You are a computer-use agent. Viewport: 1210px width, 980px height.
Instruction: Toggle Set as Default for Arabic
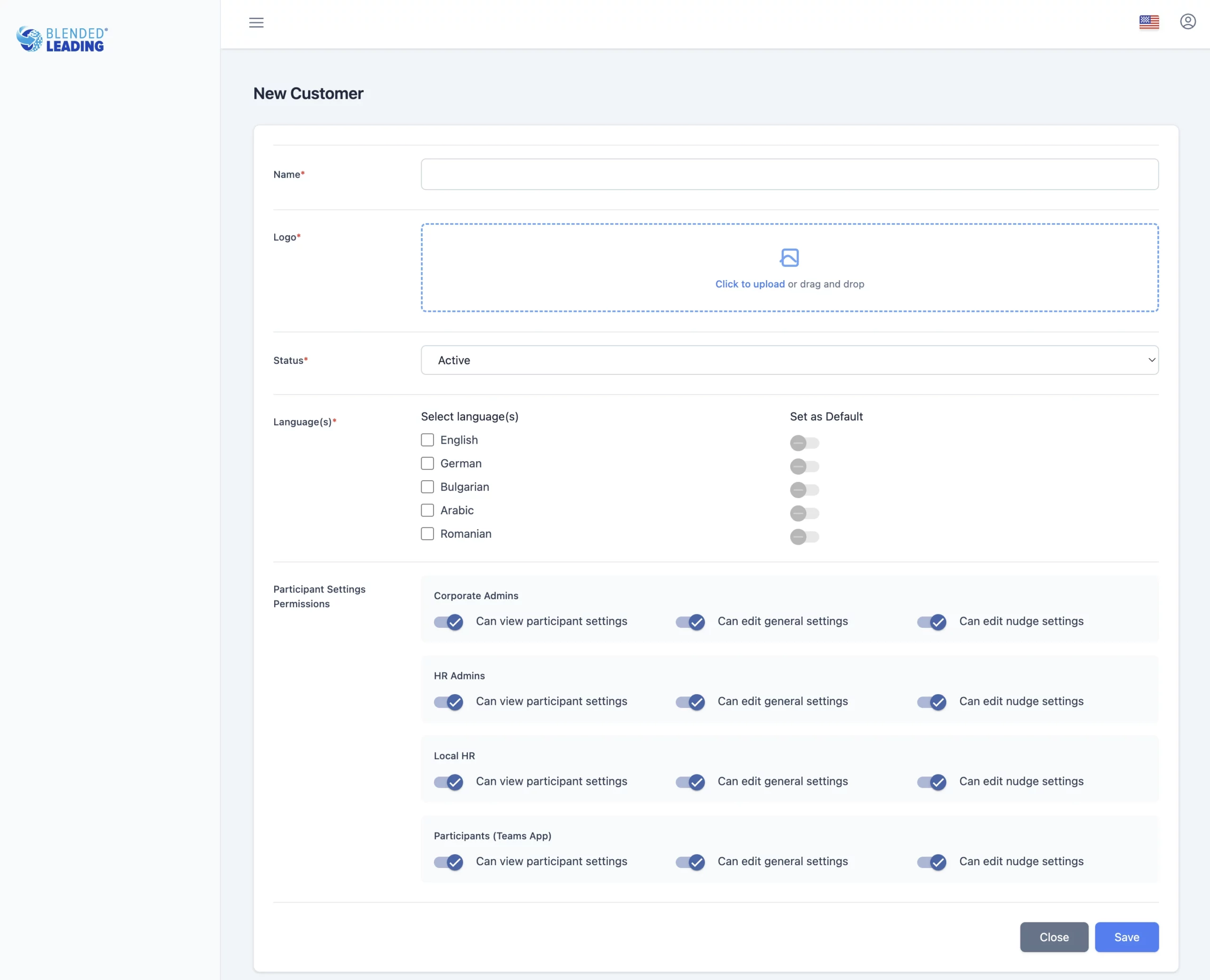click(804, 513)
